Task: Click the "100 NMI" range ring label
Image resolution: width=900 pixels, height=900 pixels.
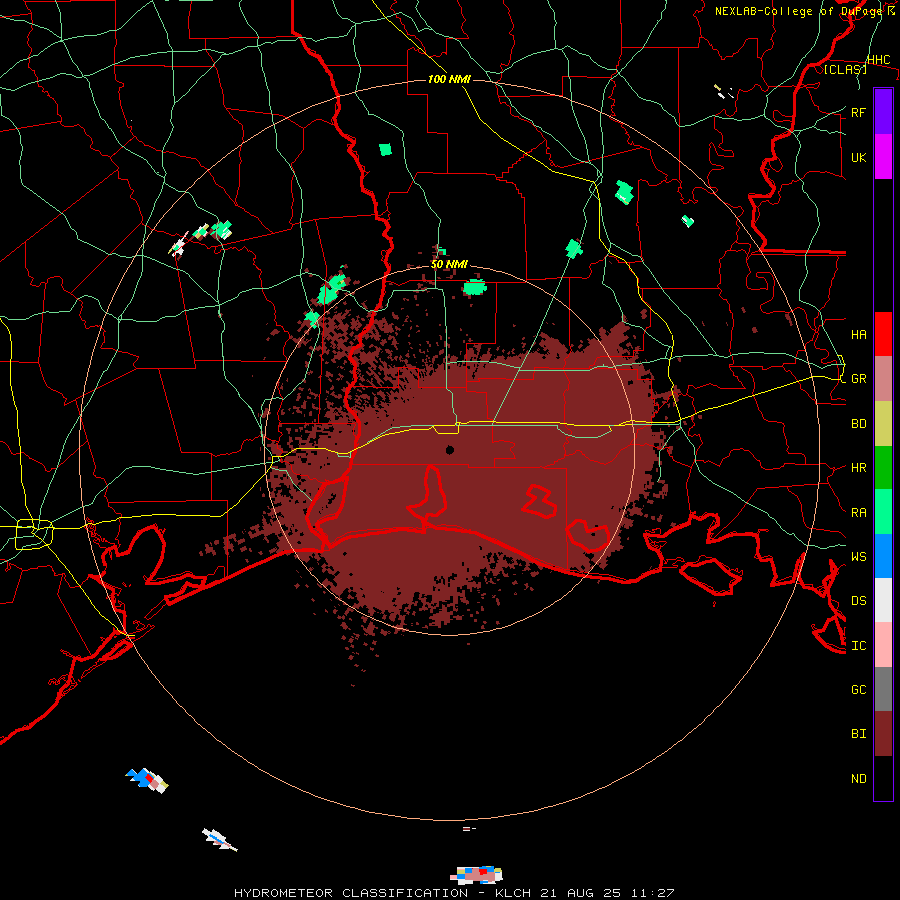Action: tap(449, 79)
